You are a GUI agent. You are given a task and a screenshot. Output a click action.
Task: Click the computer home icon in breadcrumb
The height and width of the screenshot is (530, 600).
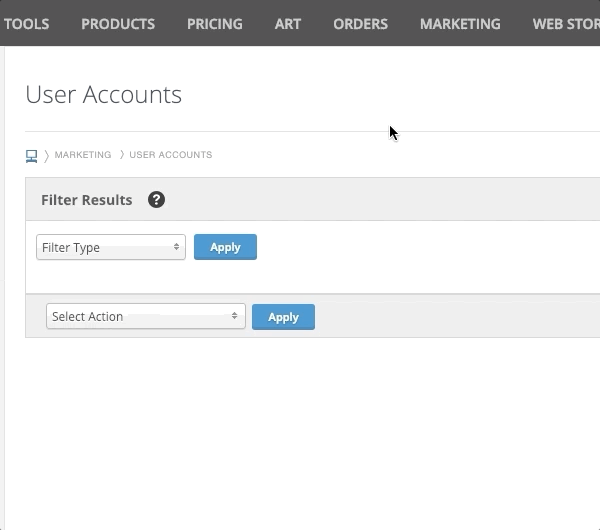click(31, 155)
